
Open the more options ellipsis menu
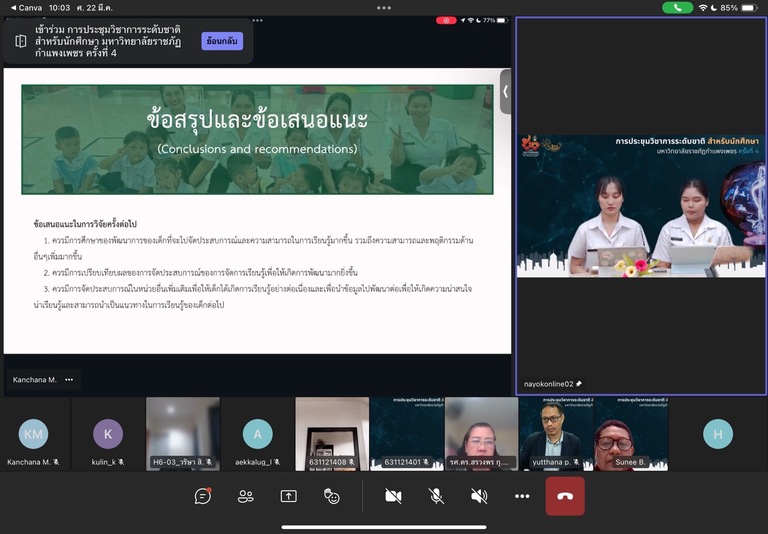click(x=522, y=496)
